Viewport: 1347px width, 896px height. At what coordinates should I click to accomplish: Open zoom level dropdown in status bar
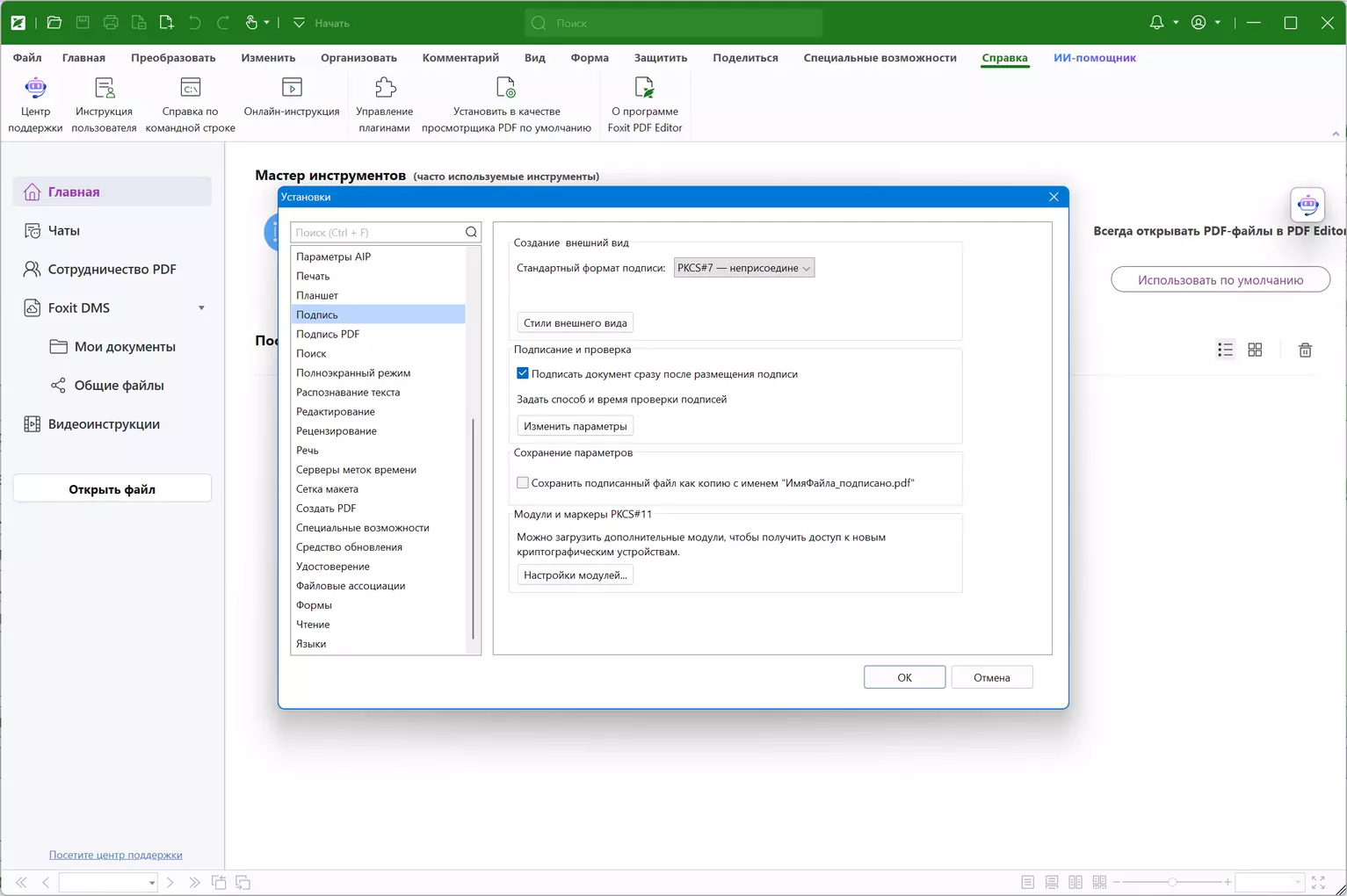click(x=1297, y=882)
